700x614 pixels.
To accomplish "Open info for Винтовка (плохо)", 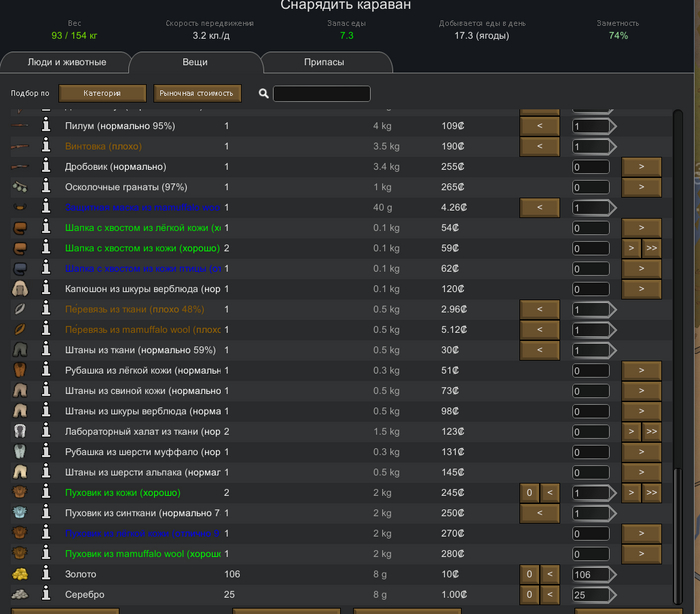I will pos(45,146).
